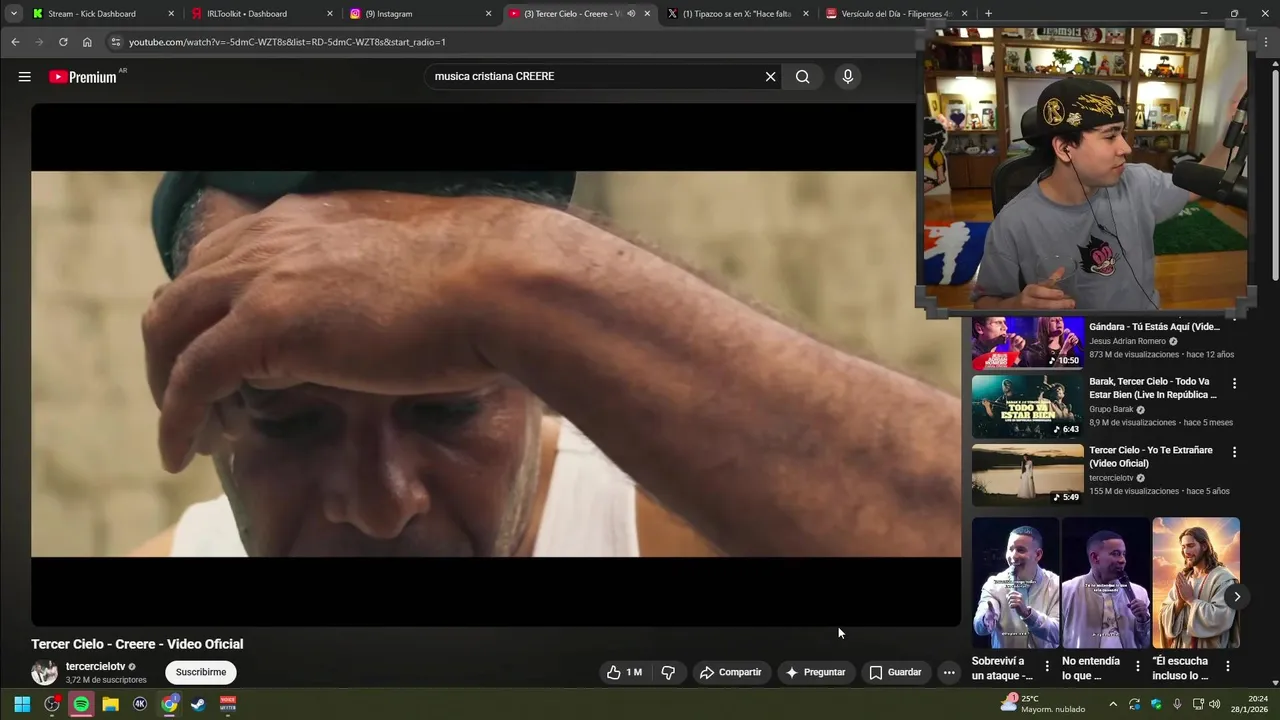This screenshot has height=720, width=1280.
Task: Click the Suscribirme button
Action: tap(201, 672)
